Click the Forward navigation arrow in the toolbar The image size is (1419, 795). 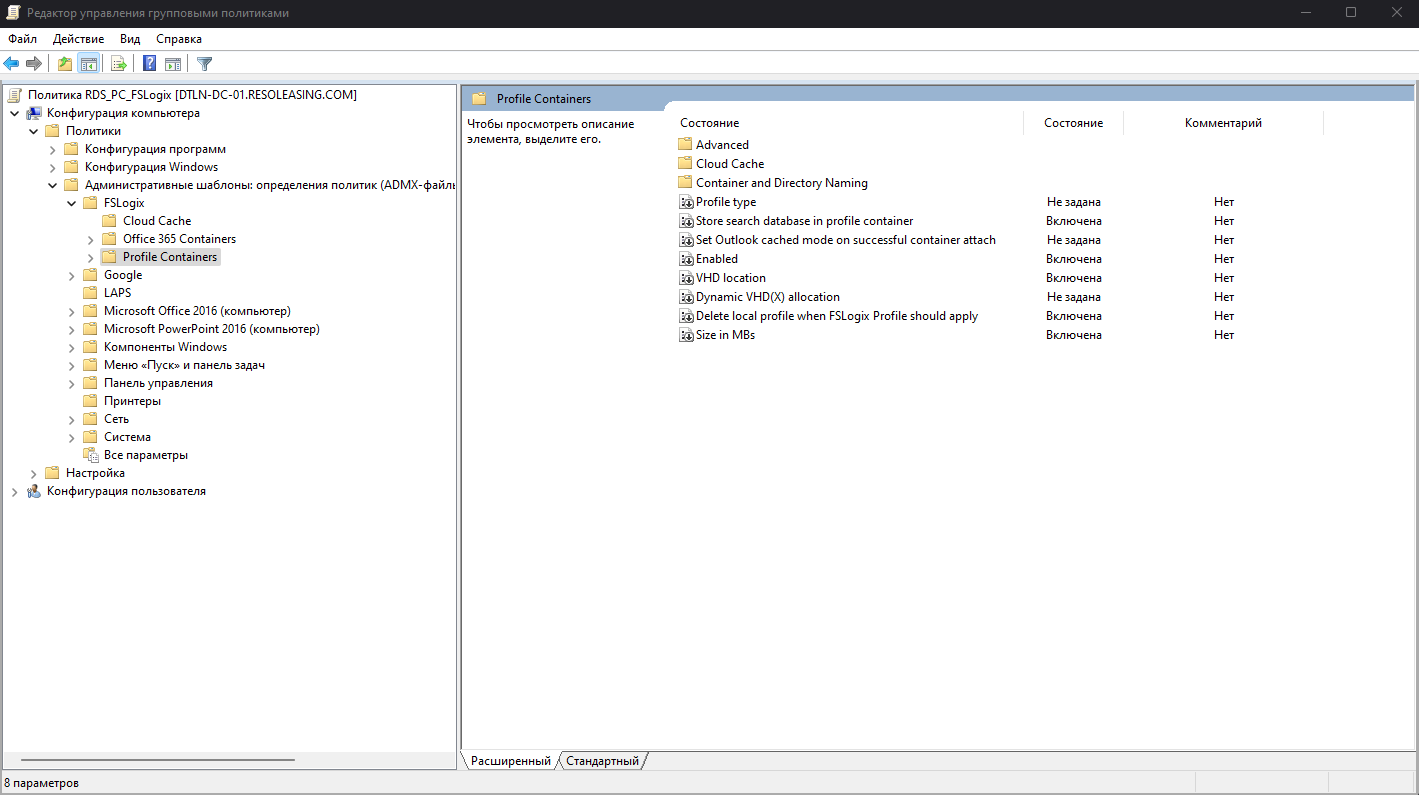click(33, 63)
